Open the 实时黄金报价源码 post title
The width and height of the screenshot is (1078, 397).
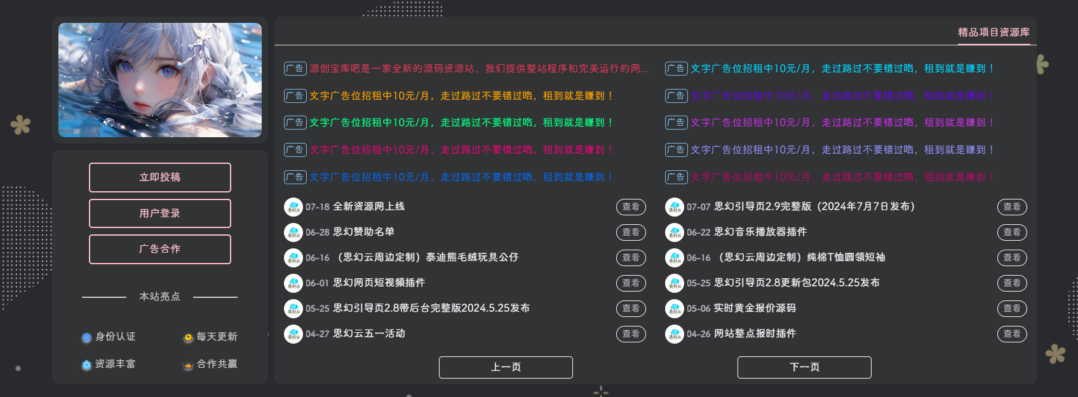755,309
